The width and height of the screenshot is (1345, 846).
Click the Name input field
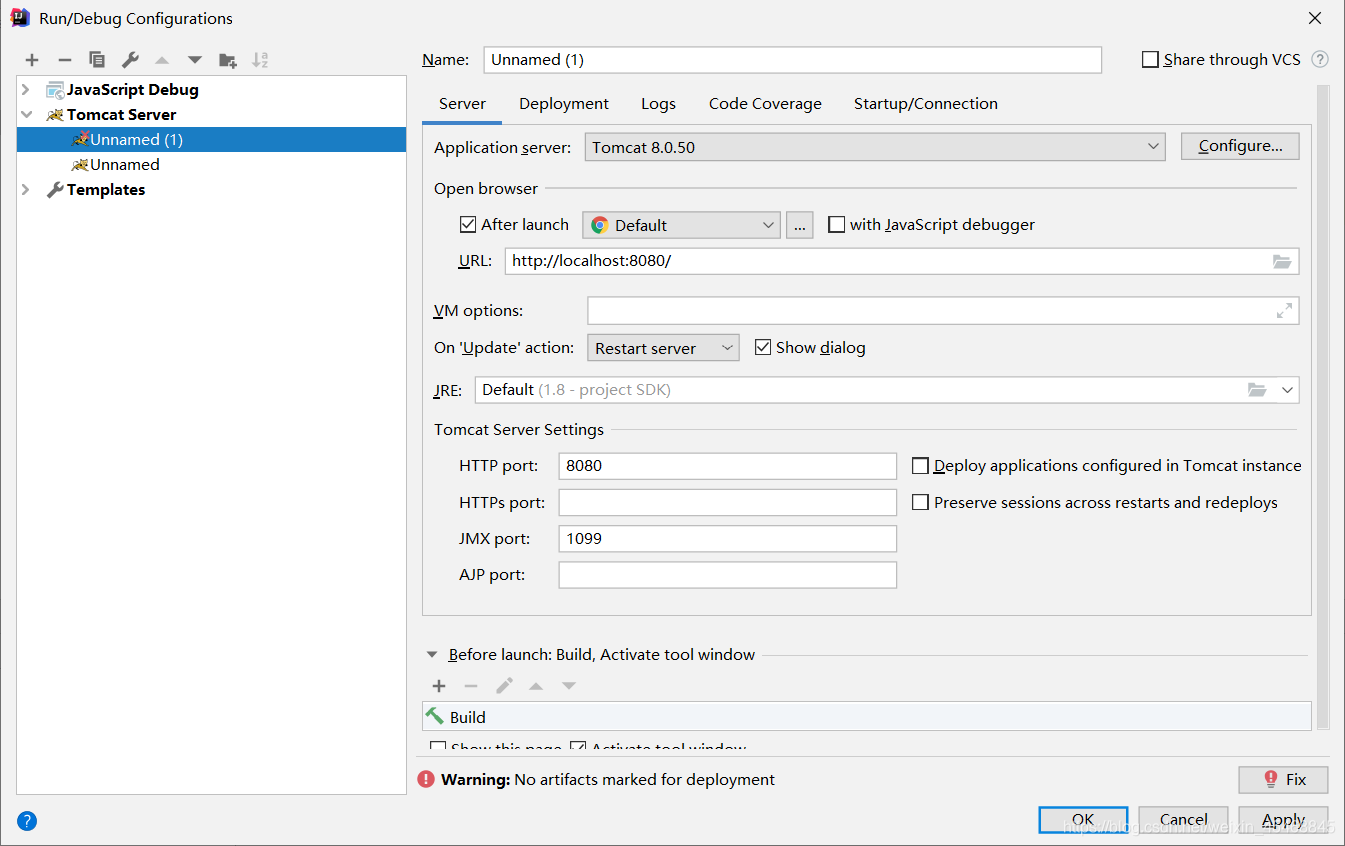[x=792, y=60]
